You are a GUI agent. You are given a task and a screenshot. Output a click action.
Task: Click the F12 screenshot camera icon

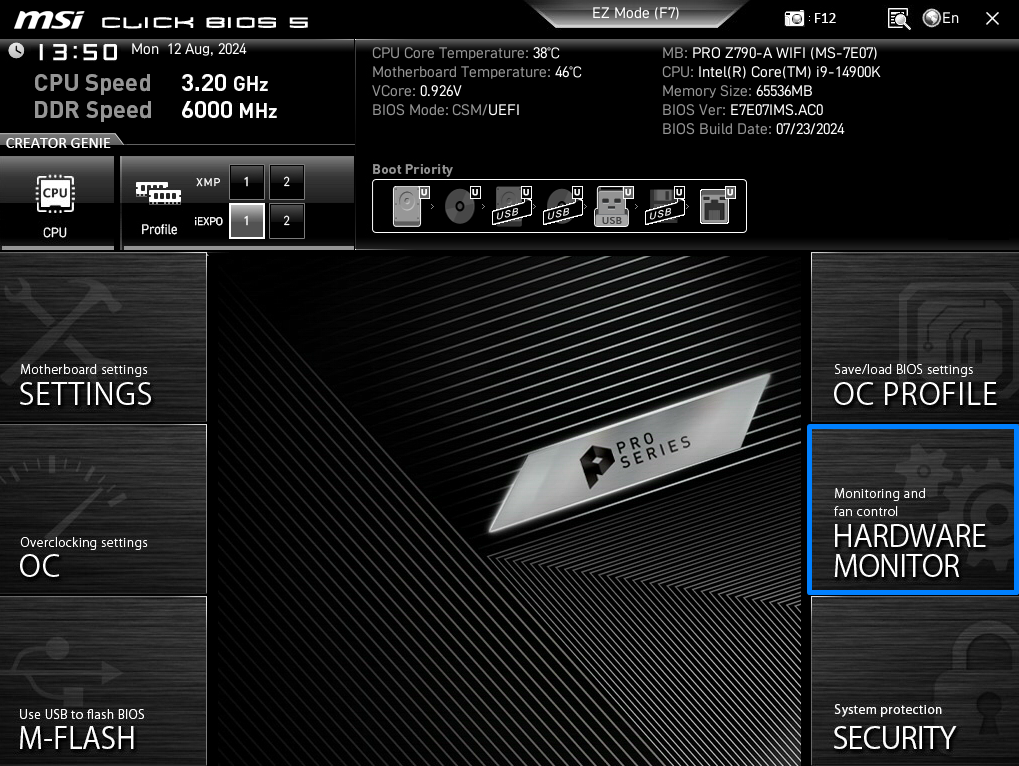(x=793, y=18)
